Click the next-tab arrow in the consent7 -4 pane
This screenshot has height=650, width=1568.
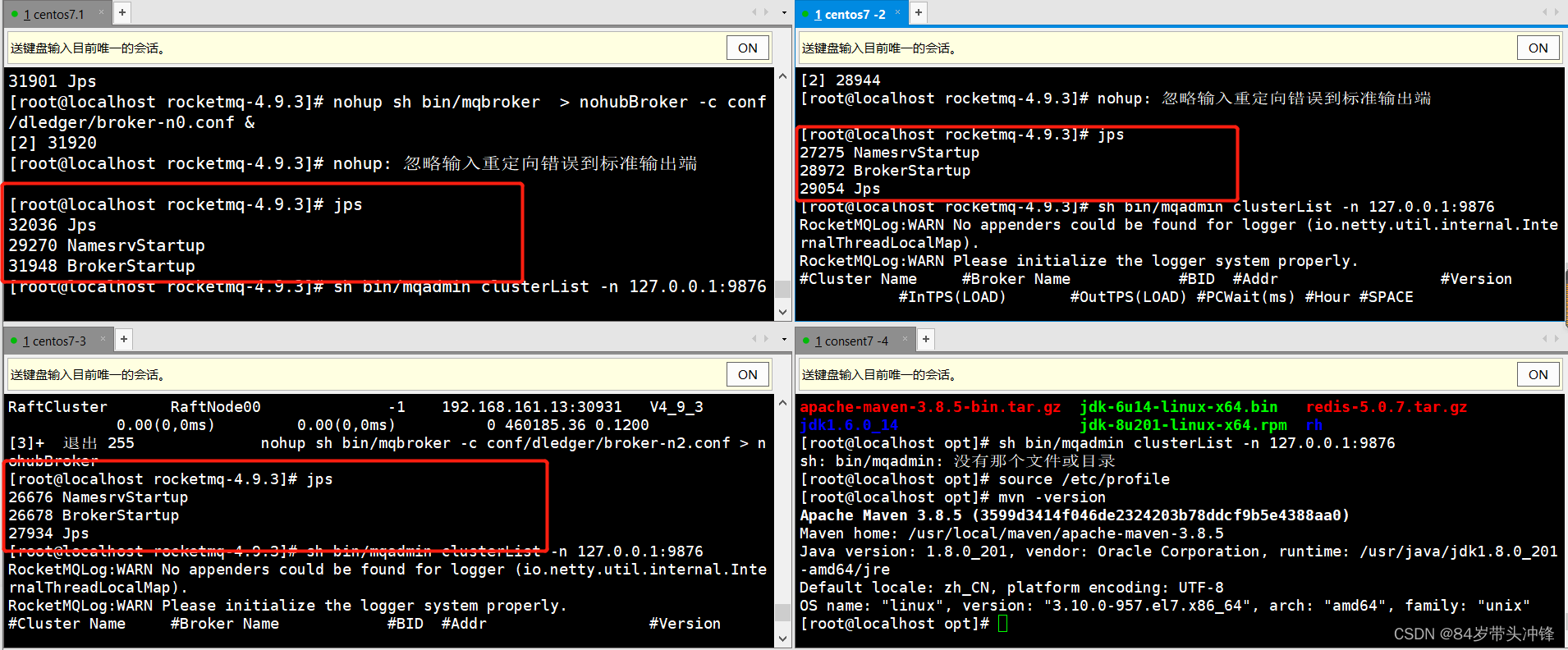click(1557, 339)
